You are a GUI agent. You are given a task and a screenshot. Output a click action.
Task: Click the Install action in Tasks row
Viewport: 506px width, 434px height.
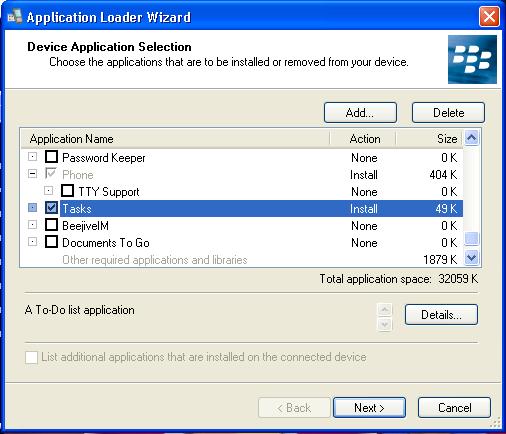(x=364, y=209)
